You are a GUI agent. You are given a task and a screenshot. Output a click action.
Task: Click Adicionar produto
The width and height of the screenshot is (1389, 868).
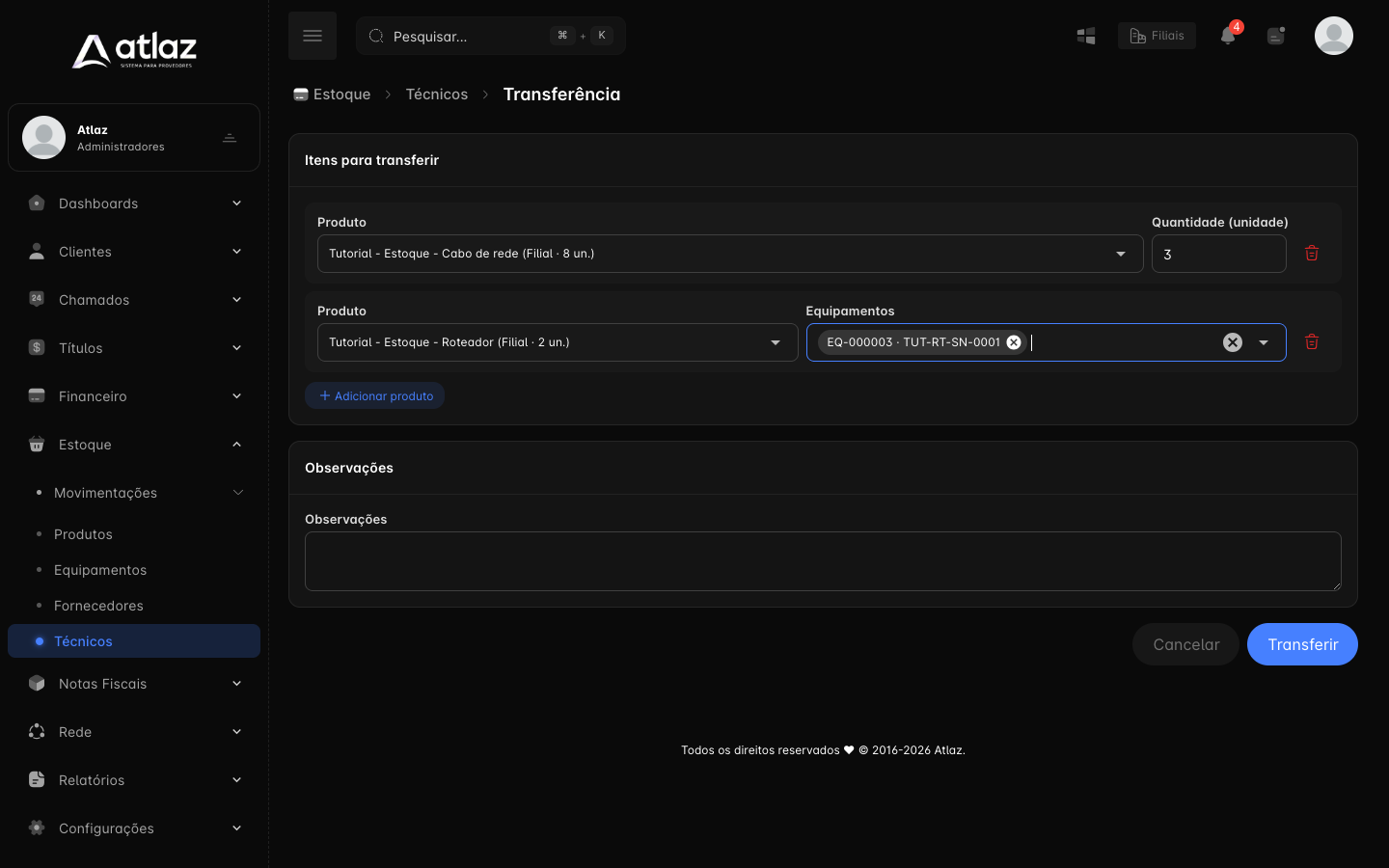374,395
